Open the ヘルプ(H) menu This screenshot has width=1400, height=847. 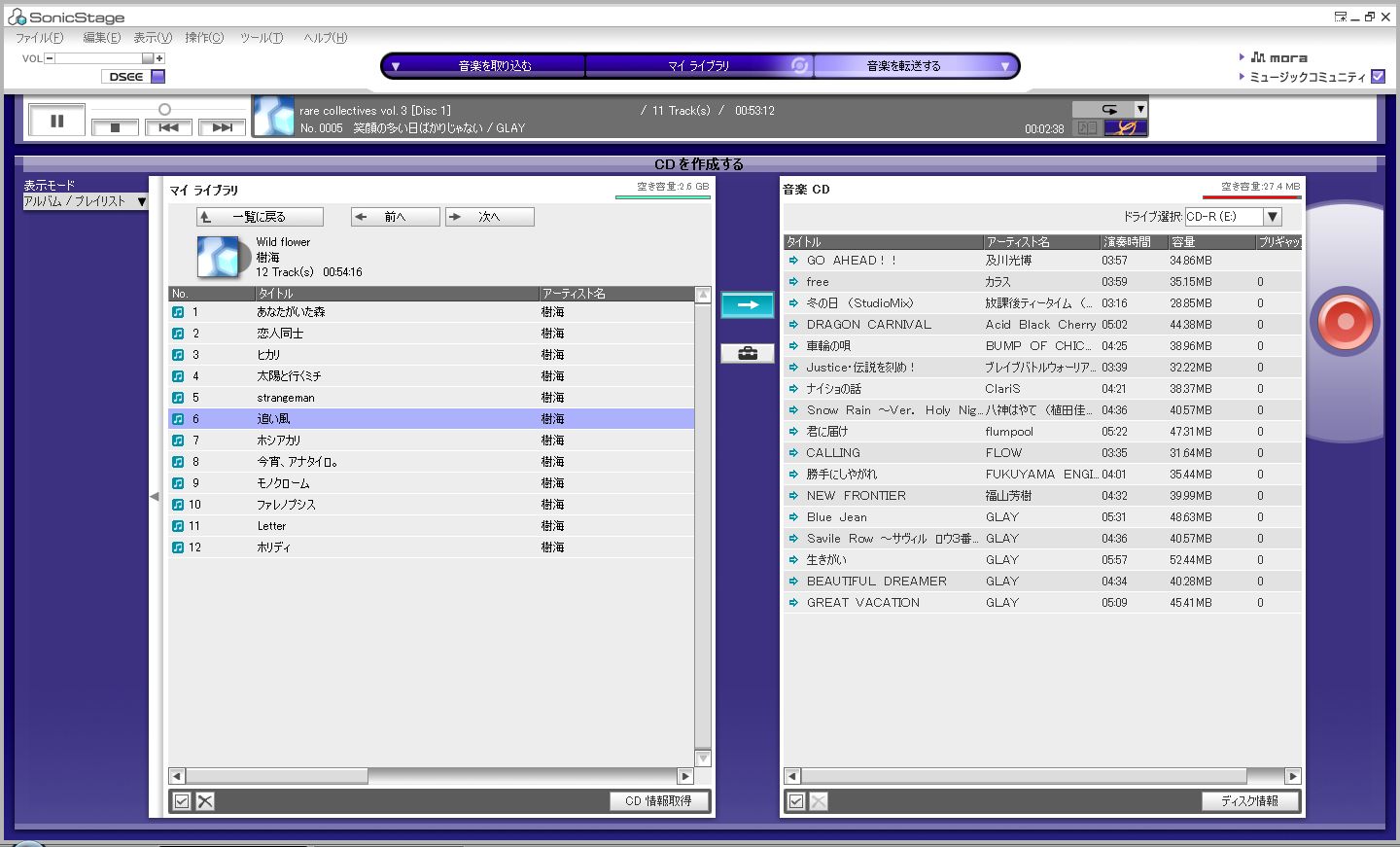coord(325,38)
